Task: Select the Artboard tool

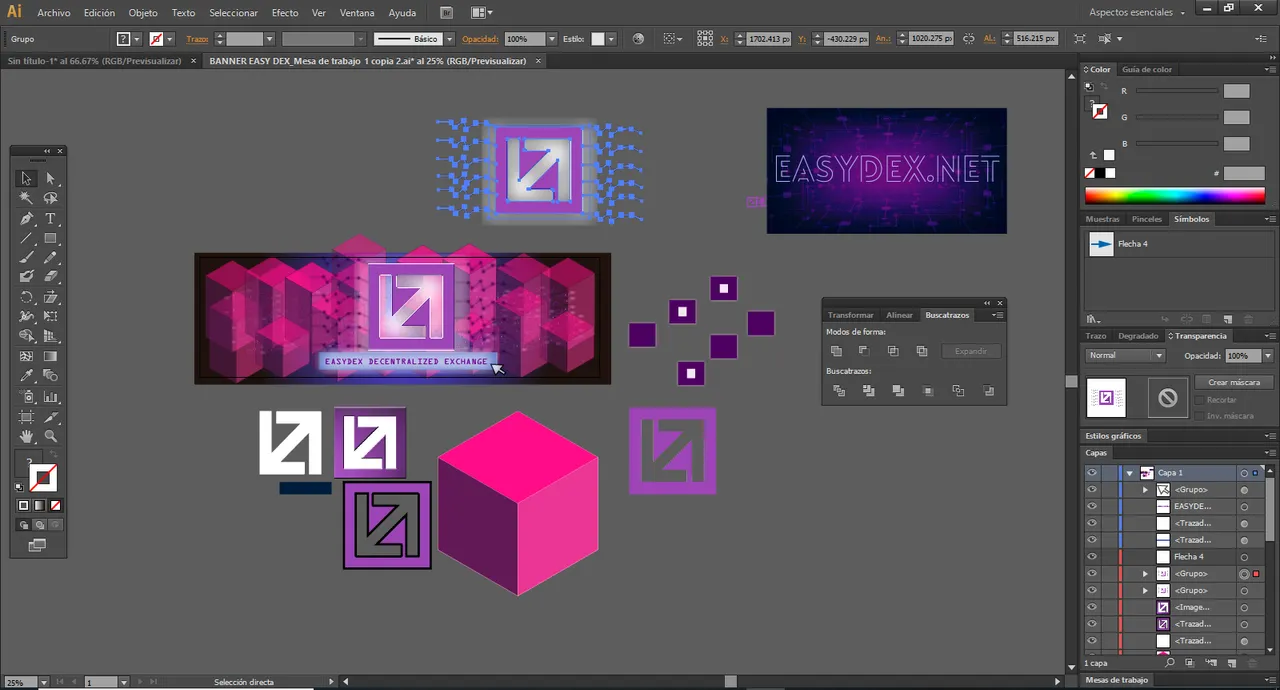Action: (26, 416)
